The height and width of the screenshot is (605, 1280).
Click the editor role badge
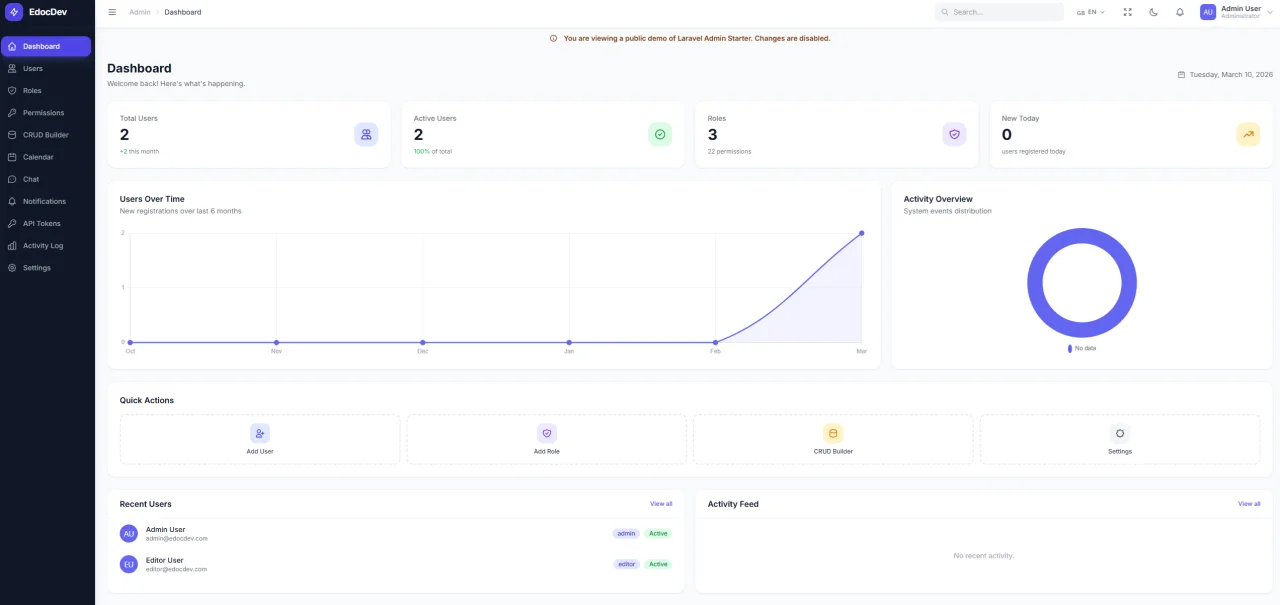(627, 564)
